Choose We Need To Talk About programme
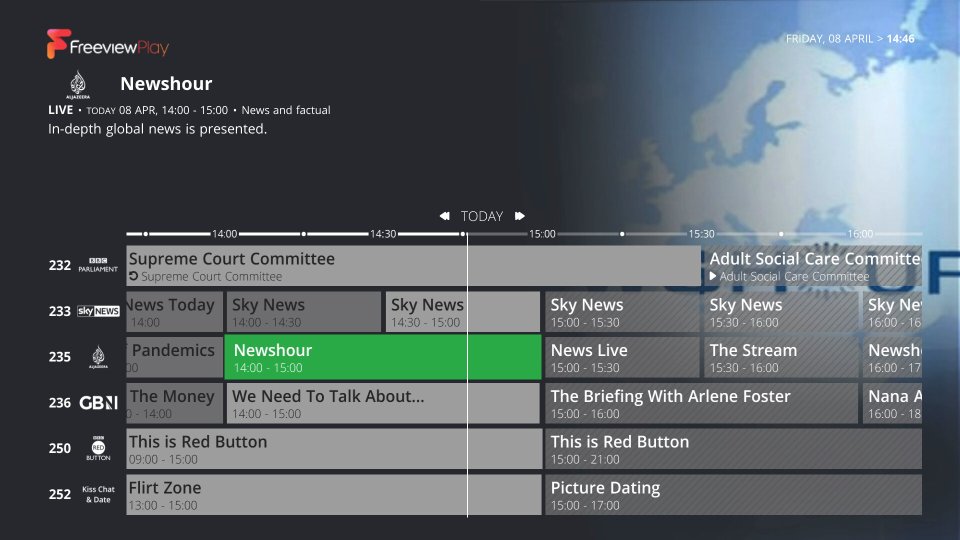The width and height of the screenshot is (960, 540). (x=383, y=403)
